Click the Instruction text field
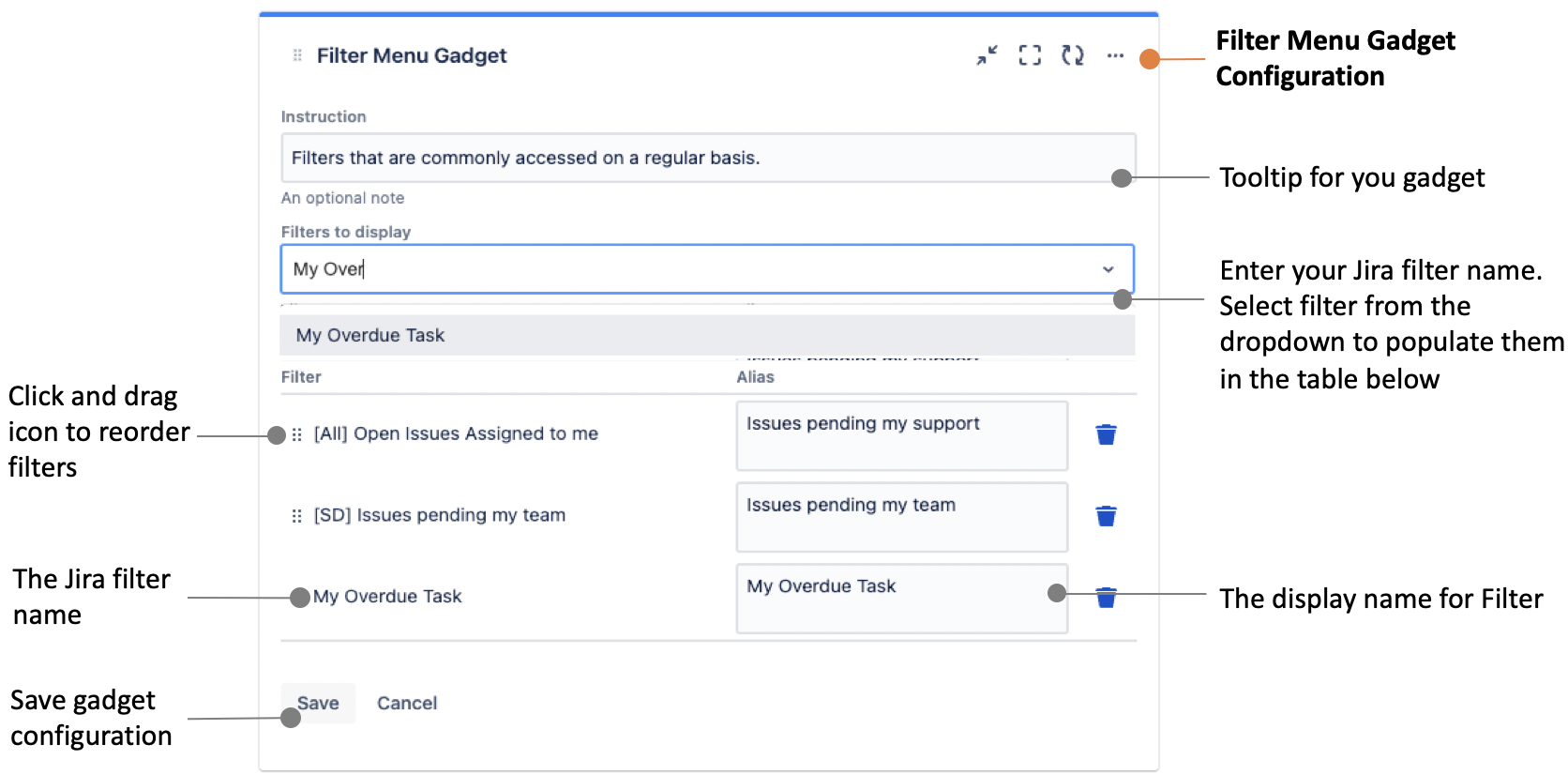 click(708, 158)
